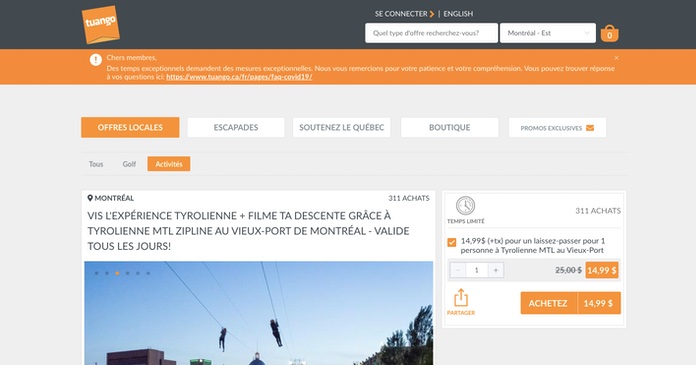Click the 311 ACHATS text beside the clock
The width and height of the screenshot is (696, 365).
pyautogui.click(x=598, y=211)
